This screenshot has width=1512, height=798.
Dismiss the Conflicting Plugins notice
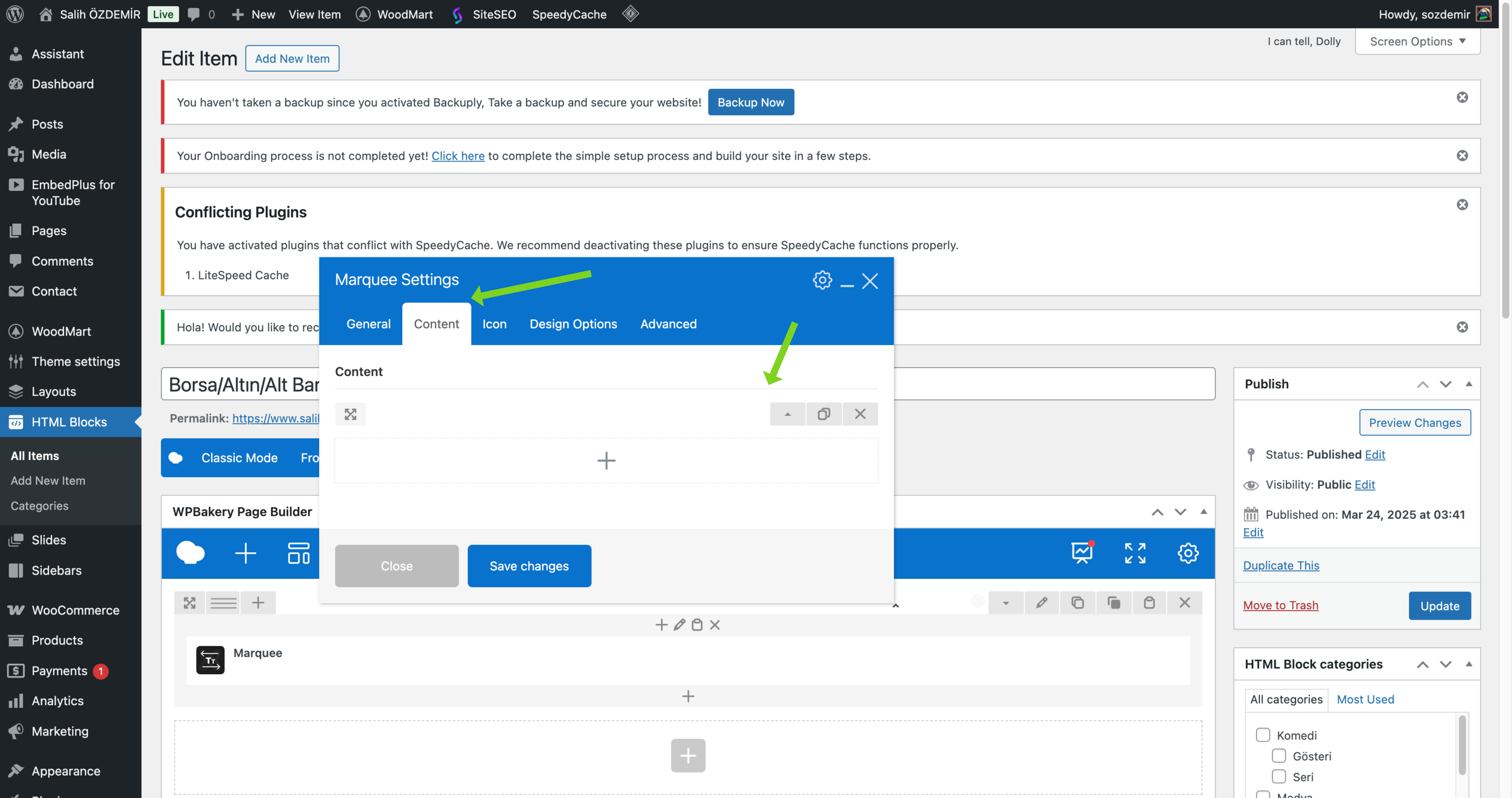click(x=1462, y=205)
